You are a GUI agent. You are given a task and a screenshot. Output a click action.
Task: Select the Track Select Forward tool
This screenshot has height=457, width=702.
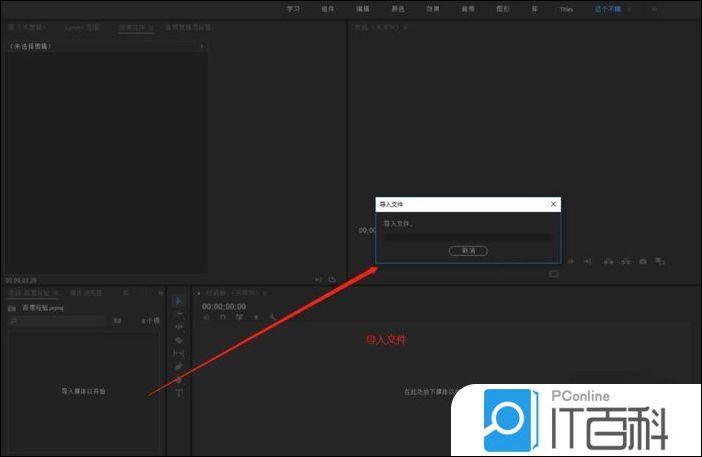[x=179, y=314]
